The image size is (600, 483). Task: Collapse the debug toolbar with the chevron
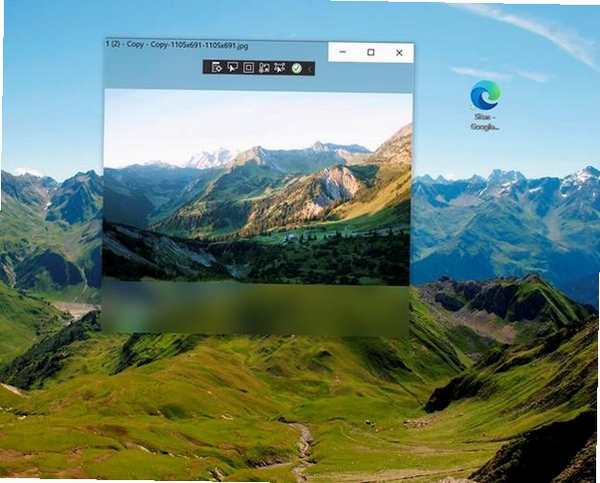pyautogui.click(x=309, y=69)
